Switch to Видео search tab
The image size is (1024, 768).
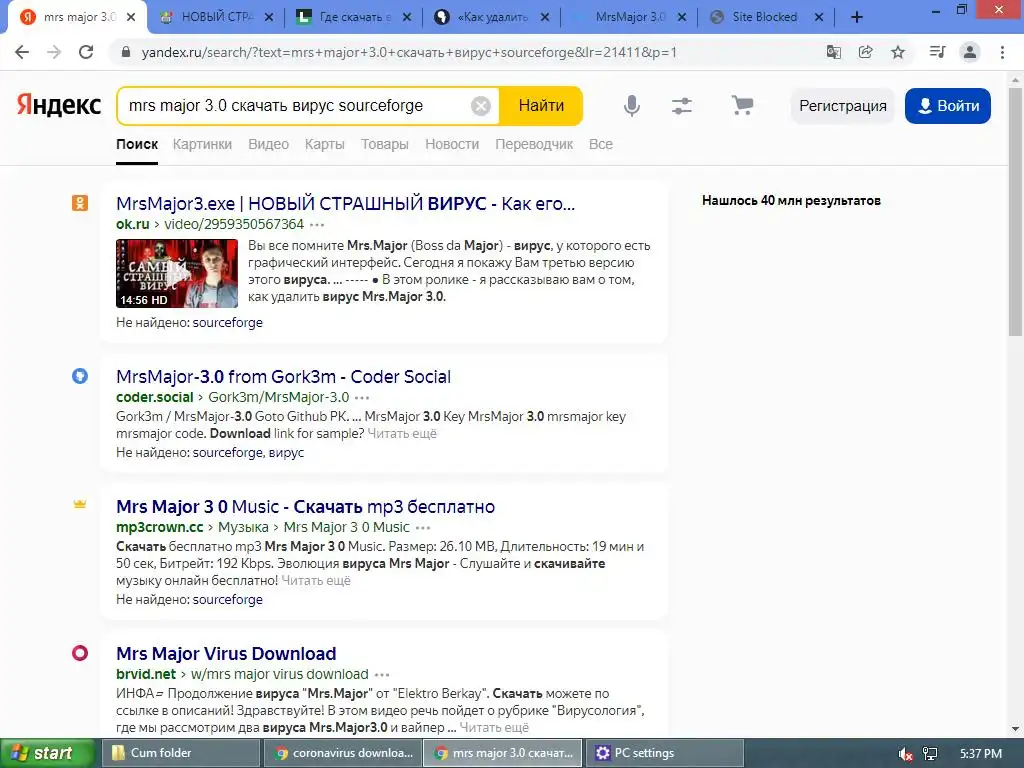(x=268, y=144)
